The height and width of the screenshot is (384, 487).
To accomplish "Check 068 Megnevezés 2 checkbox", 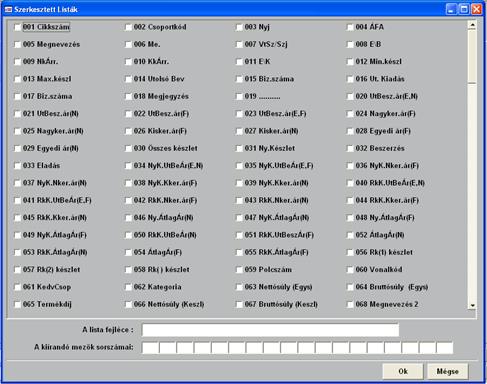I will click(x=350, y=304).
